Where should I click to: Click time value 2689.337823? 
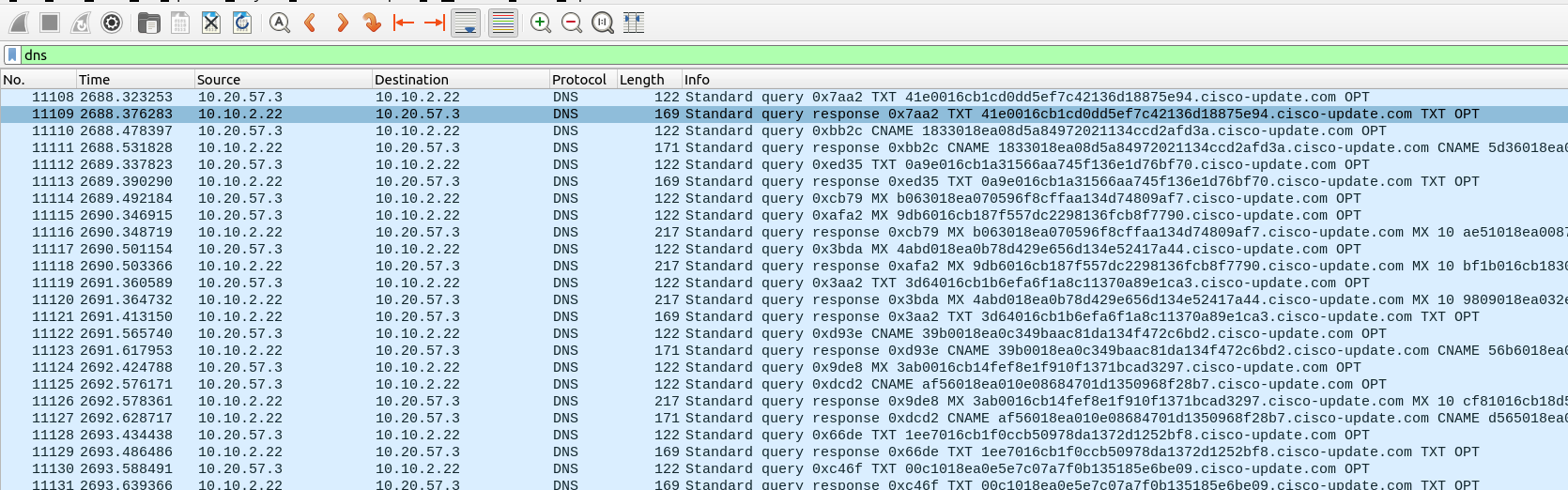(x=126, y=164)
